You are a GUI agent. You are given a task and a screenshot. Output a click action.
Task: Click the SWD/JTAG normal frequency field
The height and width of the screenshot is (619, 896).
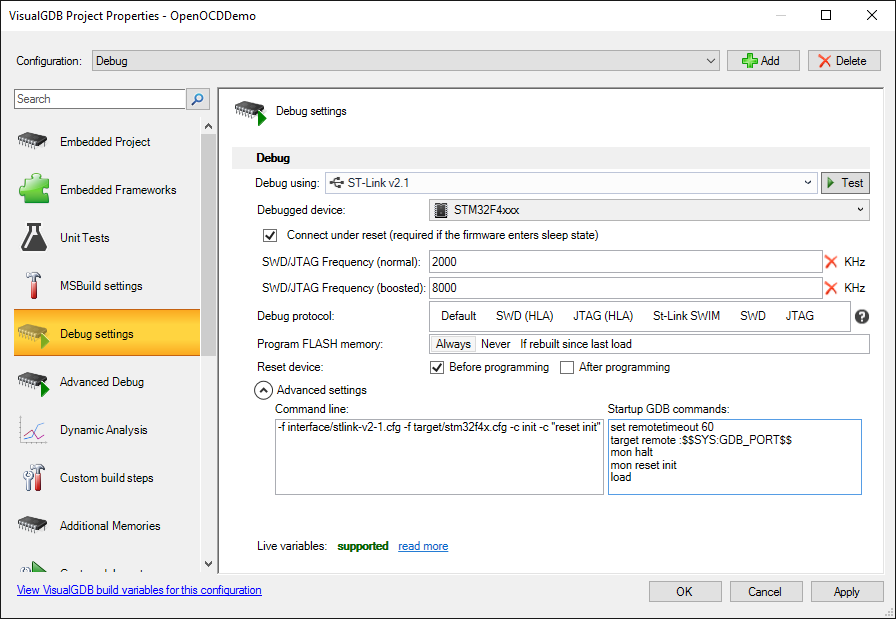[626, 262]
